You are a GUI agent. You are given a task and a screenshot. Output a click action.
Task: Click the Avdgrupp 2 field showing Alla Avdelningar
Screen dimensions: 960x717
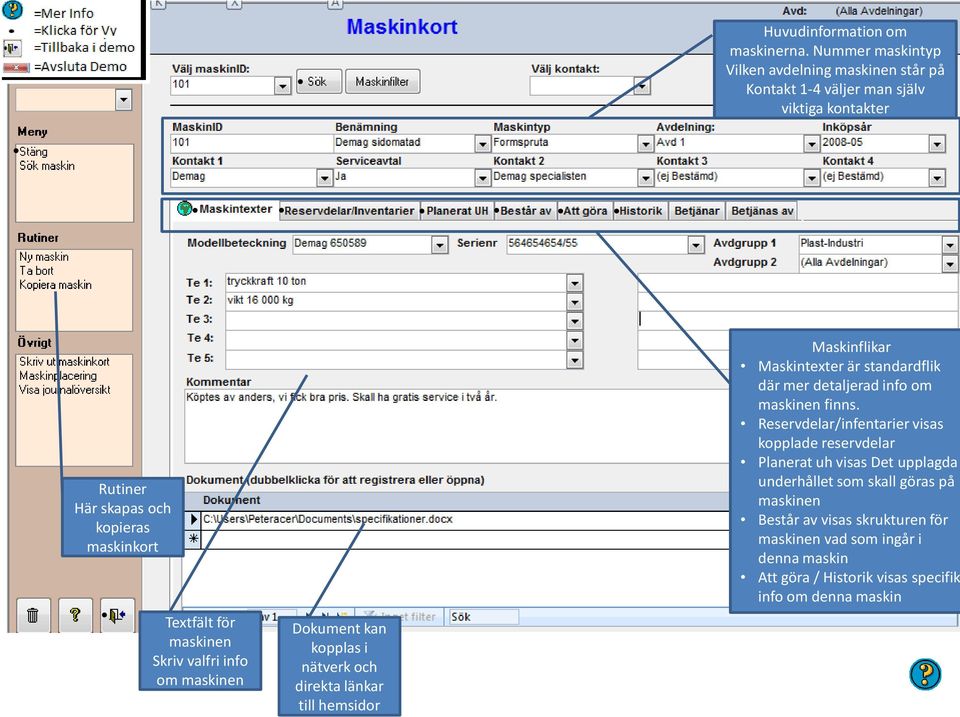[x=869, y=263]
